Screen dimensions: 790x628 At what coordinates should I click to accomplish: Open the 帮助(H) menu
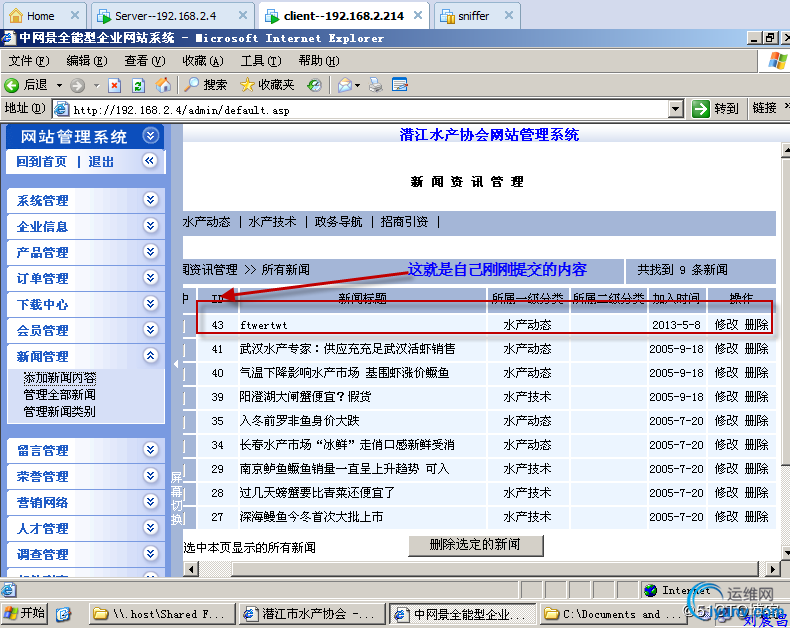point(318,61)
